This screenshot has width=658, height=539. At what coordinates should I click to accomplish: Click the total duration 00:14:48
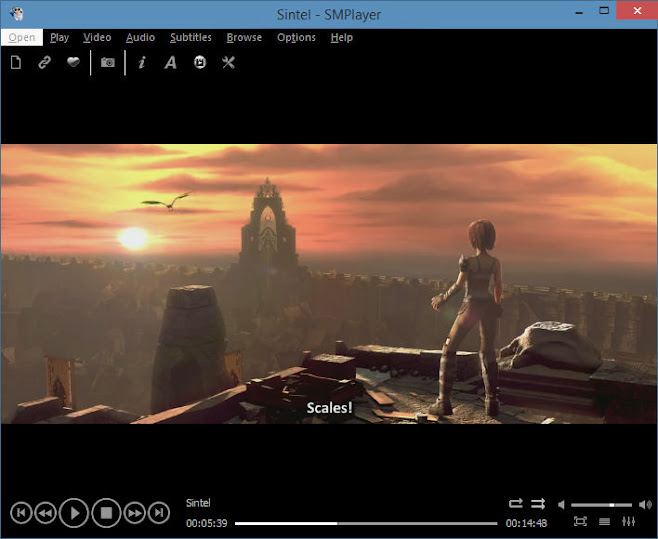tap(526, 523)
